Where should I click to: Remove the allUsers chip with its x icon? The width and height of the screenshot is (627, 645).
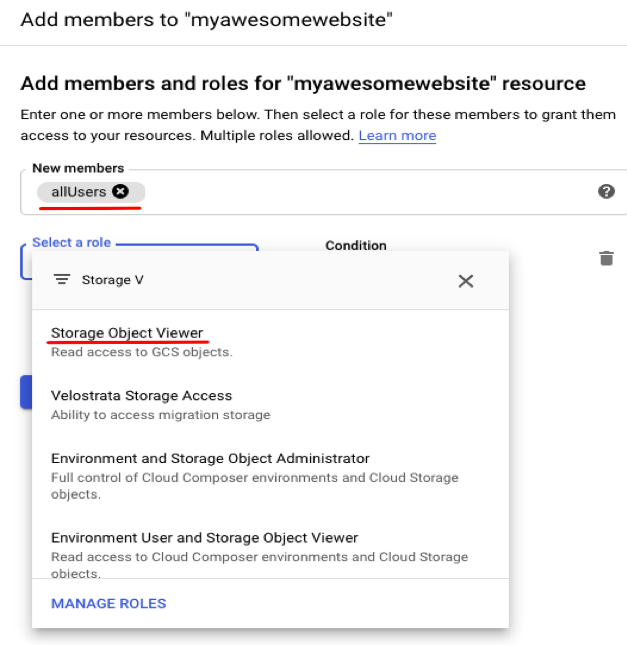tap(121, 192)
